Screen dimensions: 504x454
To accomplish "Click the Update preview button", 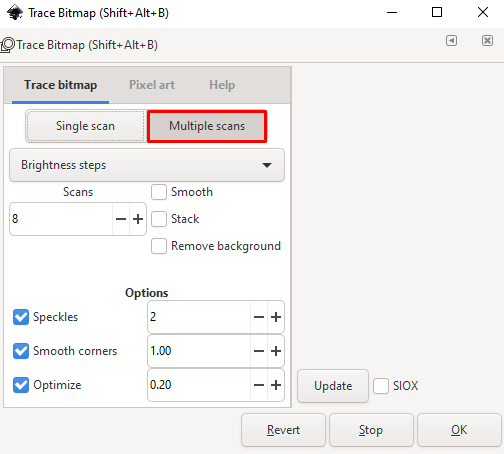I will (x=333, y=386).
